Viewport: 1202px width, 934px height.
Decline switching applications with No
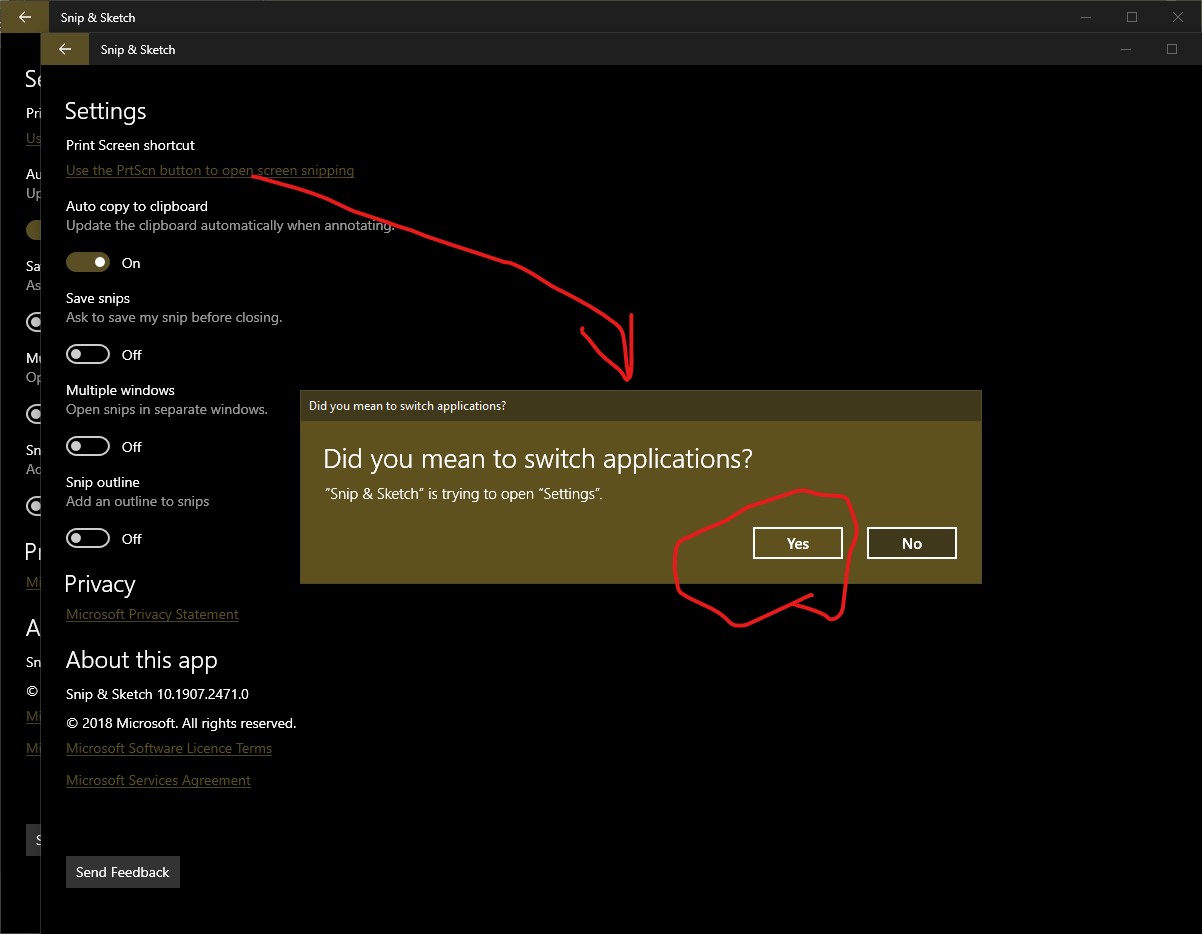(x=912, y=543)
